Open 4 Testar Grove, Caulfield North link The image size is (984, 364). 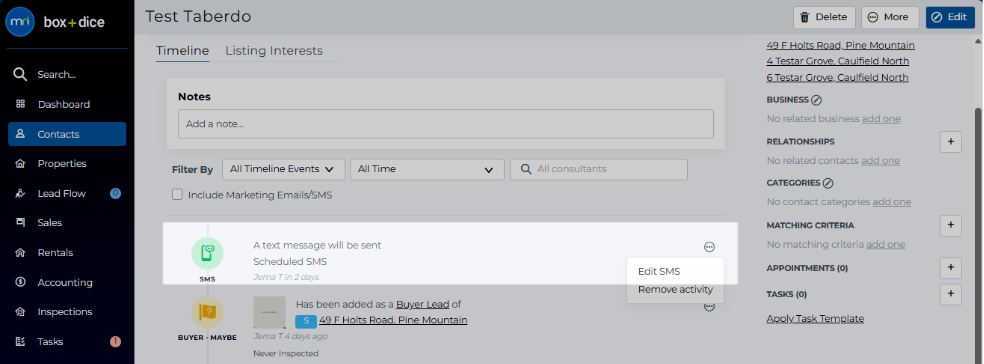tap(838, 62)
